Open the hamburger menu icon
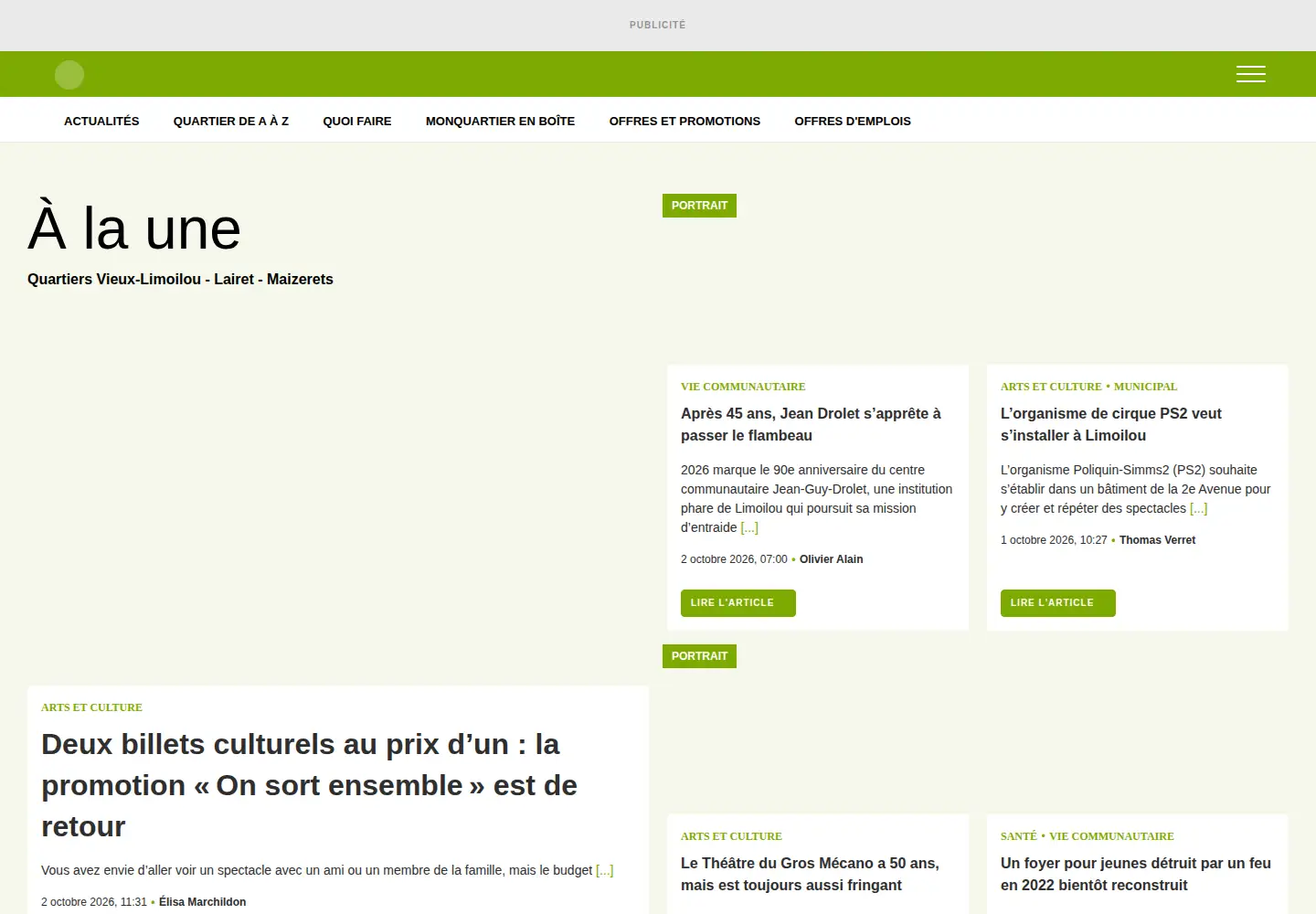The height and width of the screenshot is (914, 1316). pyautogui.click(x=1250, y=74)
